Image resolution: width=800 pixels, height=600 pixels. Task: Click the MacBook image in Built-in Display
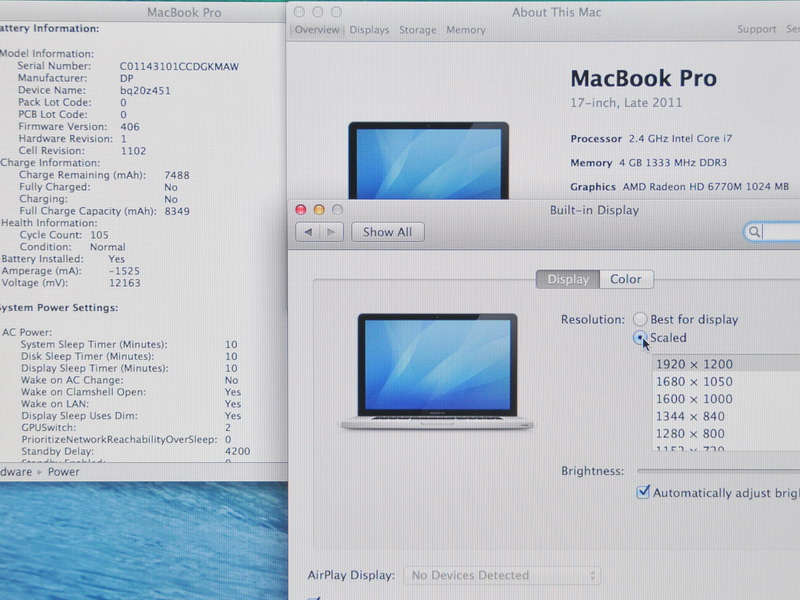(437, 371)
